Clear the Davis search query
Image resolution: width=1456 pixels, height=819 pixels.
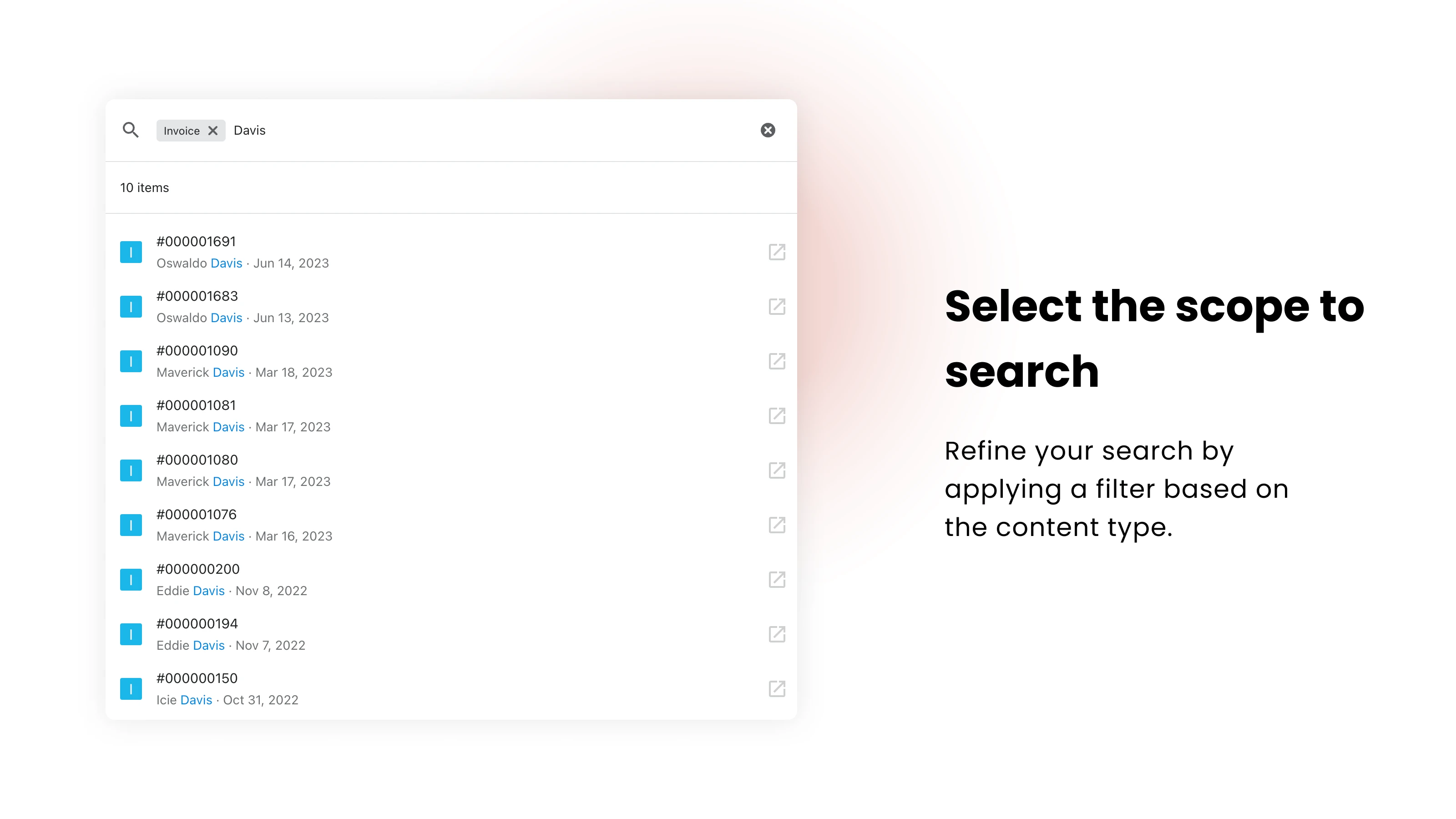(768, 130)
